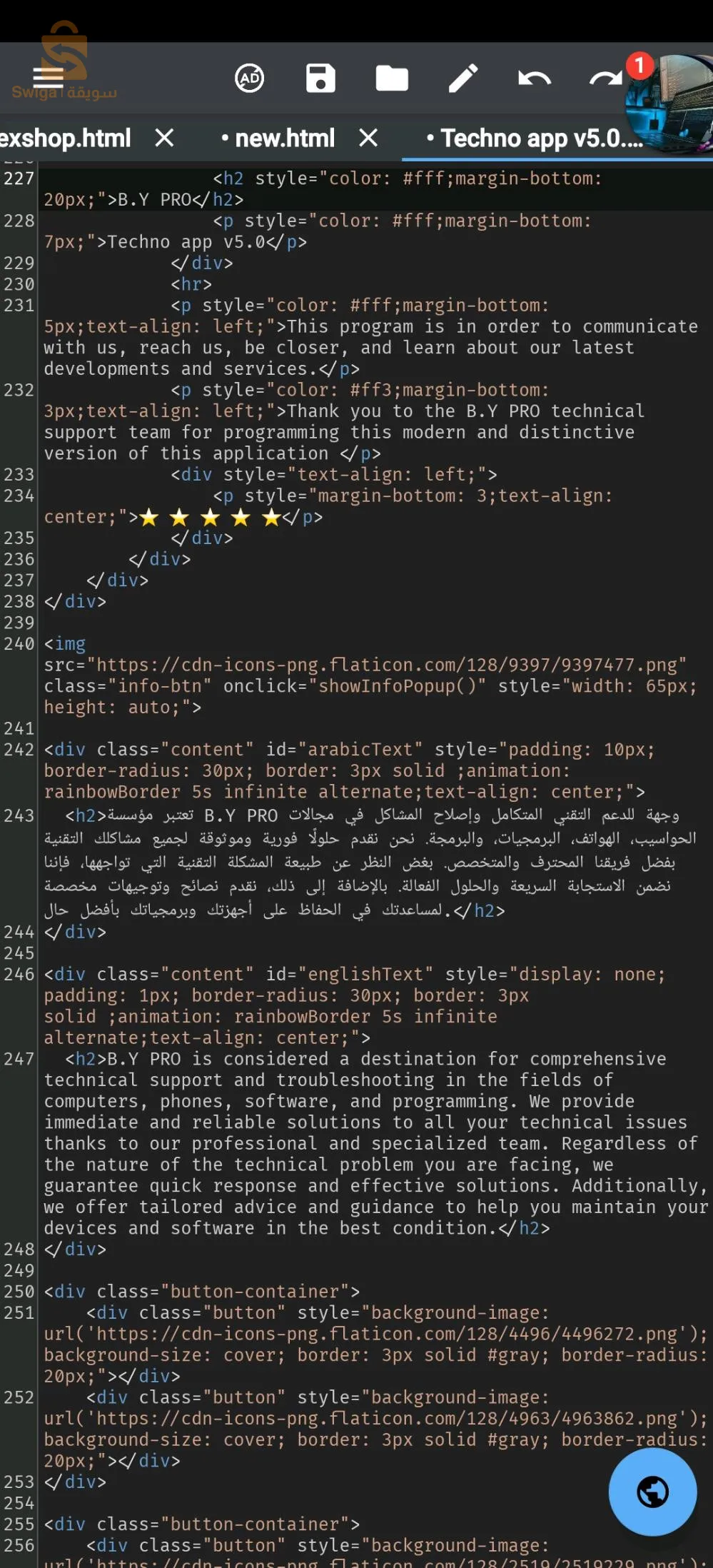Click class="button-container" on line 250
This screenshot has width=713, height=1568.
pos(223,1292)
